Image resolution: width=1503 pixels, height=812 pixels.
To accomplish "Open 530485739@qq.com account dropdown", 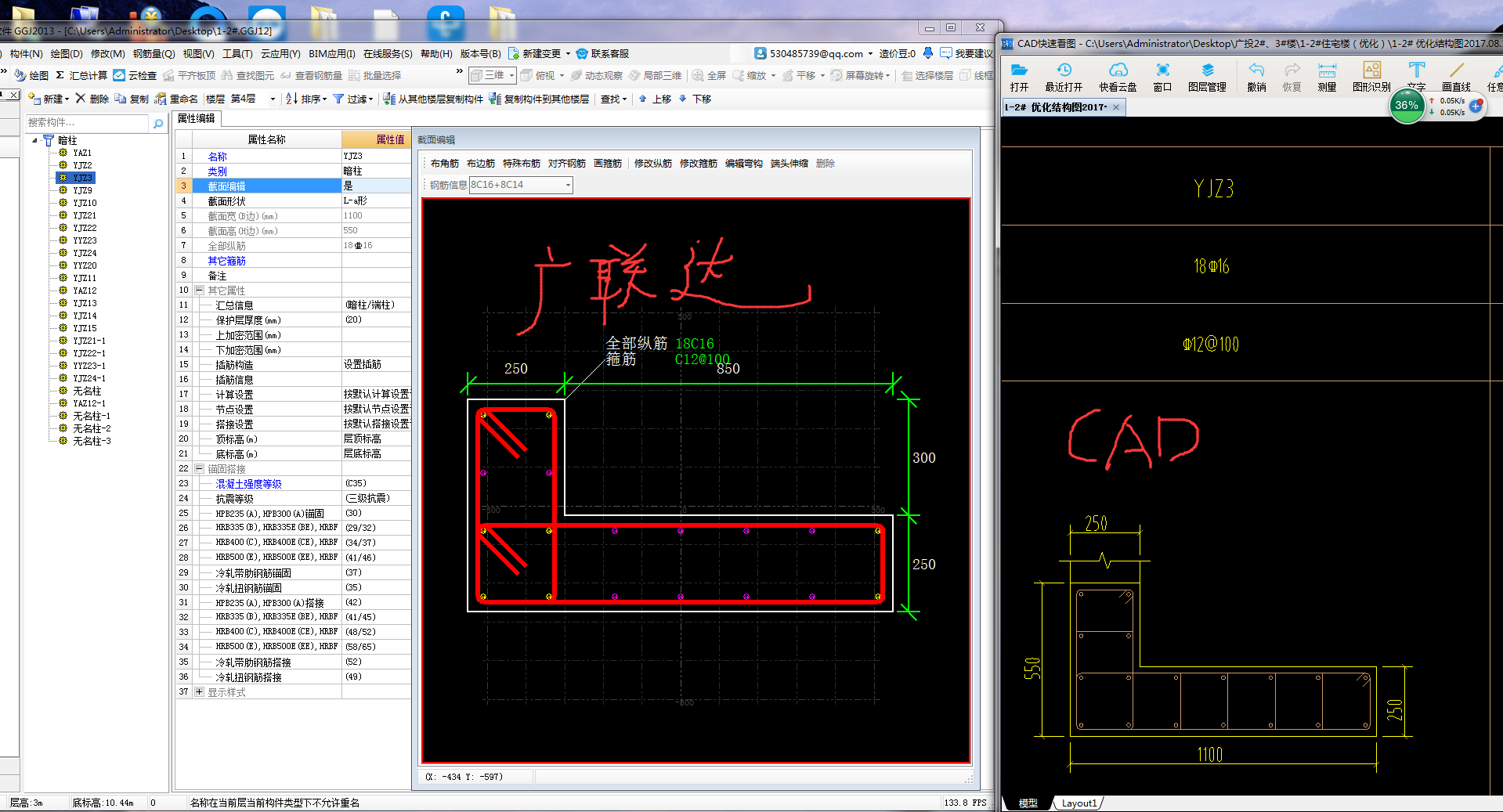I will [870, 54].
